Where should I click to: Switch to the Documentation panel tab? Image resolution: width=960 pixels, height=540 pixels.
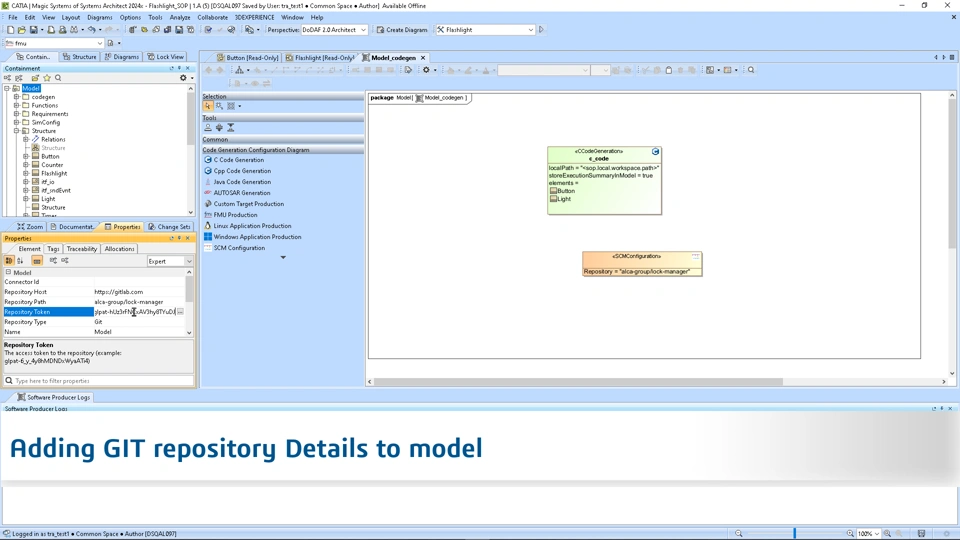[72, 227]
